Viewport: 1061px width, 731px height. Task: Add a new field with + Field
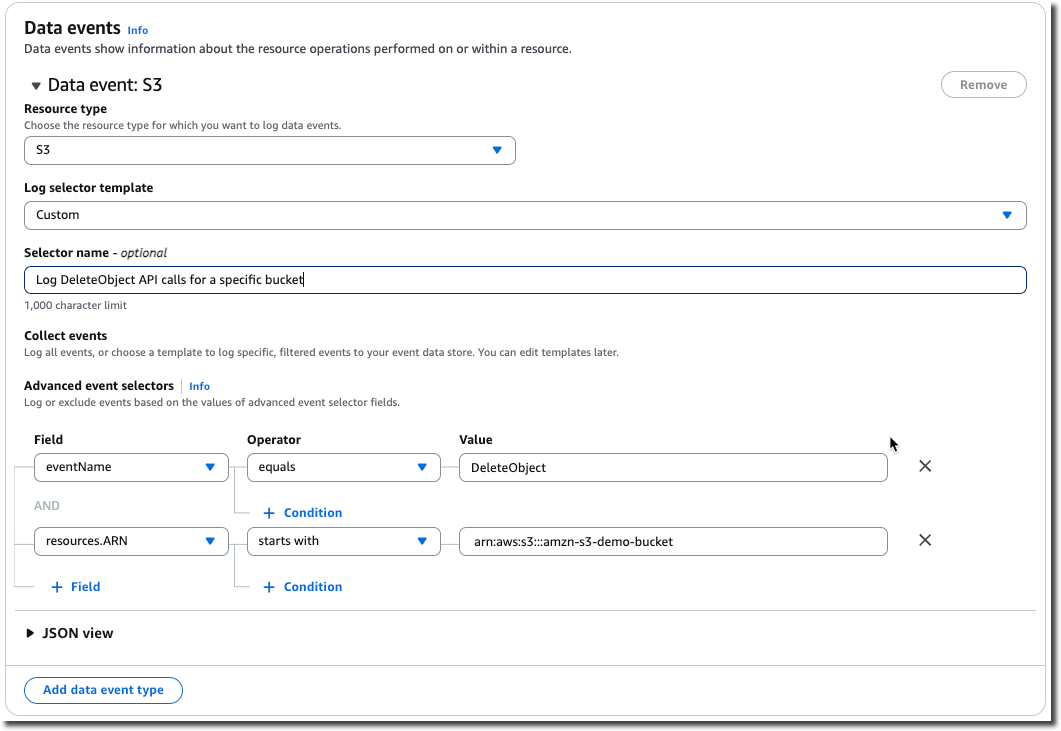click(75, 586)
